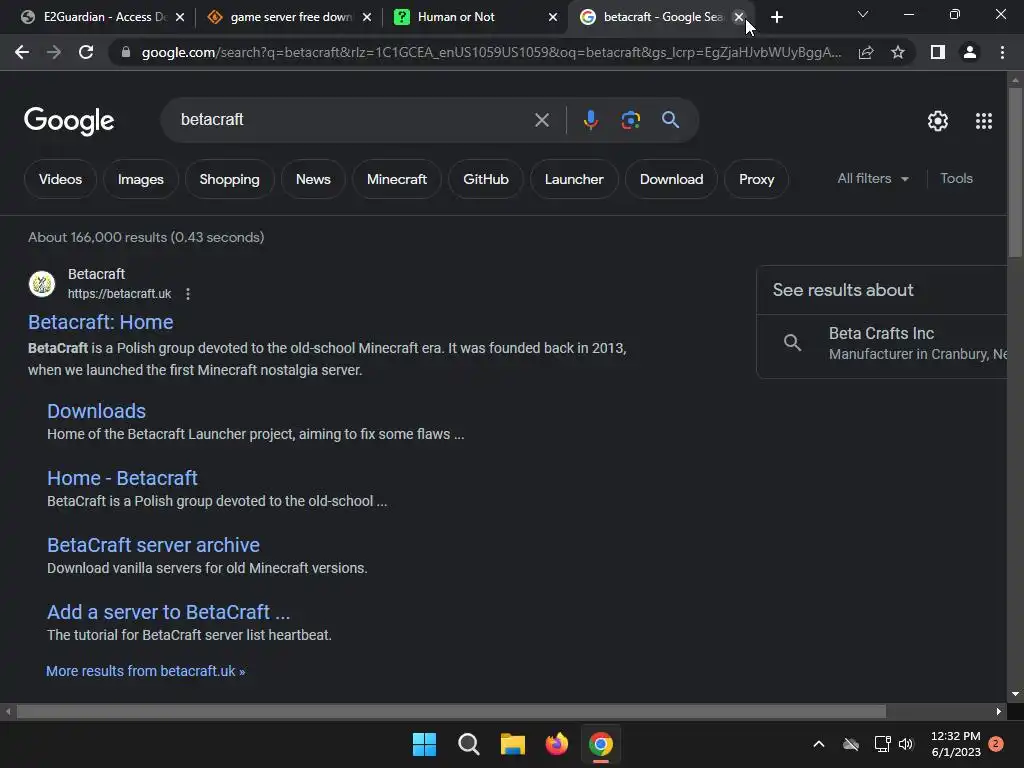Switch to E2Guardian Access Denied tab
The image size is (1024, 768).
[95, 17]
